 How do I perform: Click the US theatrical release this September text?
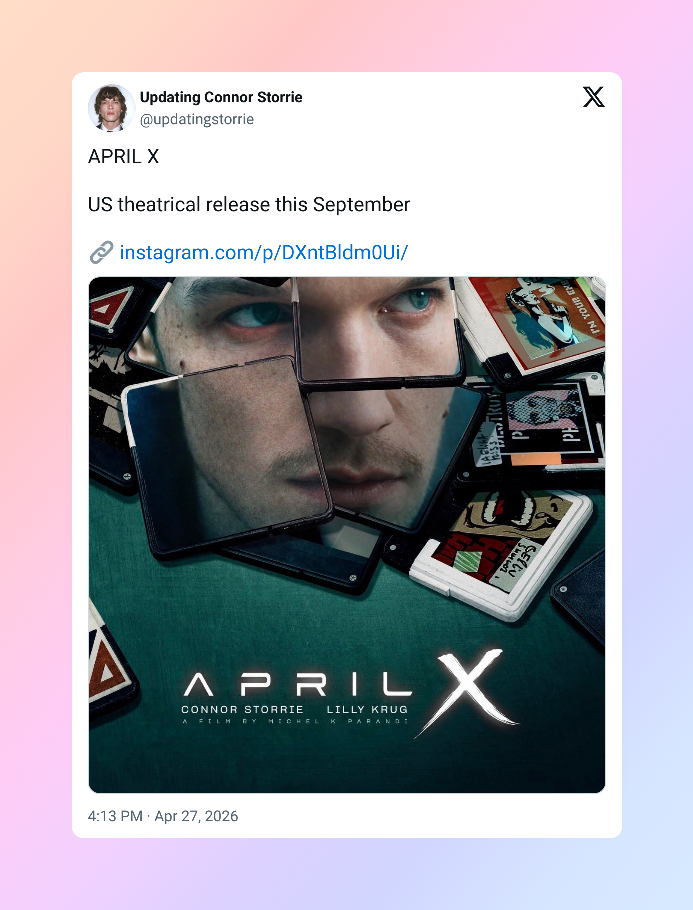249,204
